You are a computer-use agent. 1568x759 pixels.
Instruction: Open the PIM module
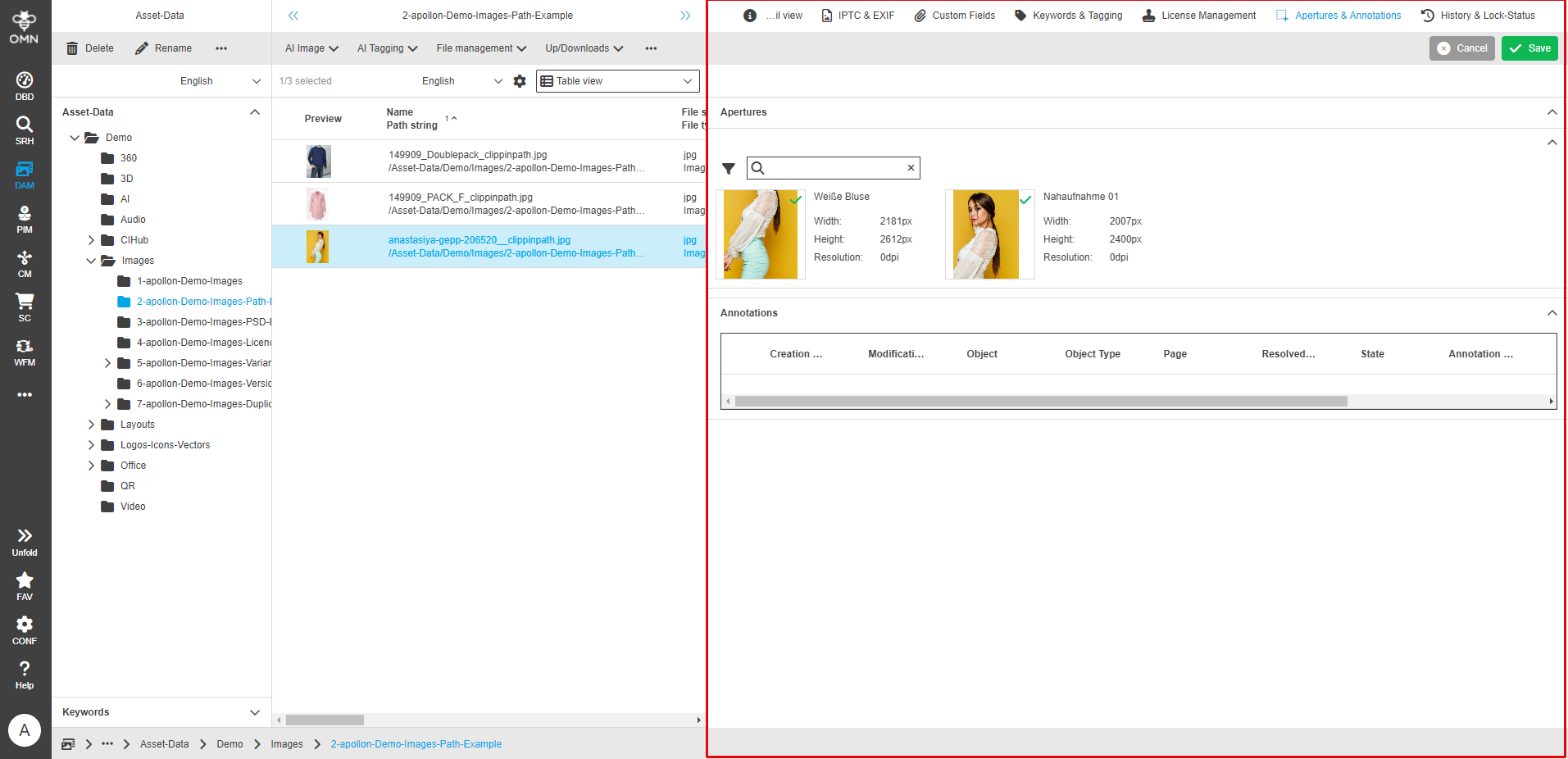25,219
